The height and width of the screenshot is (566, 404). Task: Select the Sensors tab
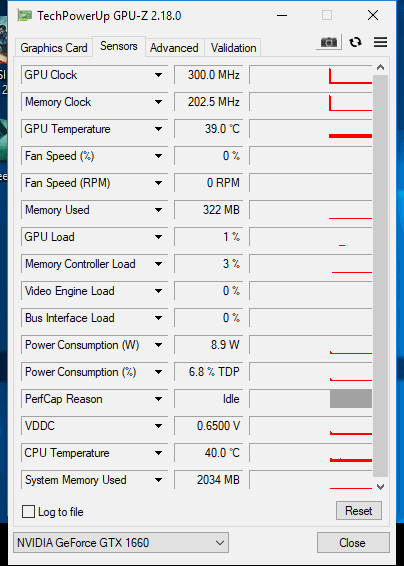119,46
